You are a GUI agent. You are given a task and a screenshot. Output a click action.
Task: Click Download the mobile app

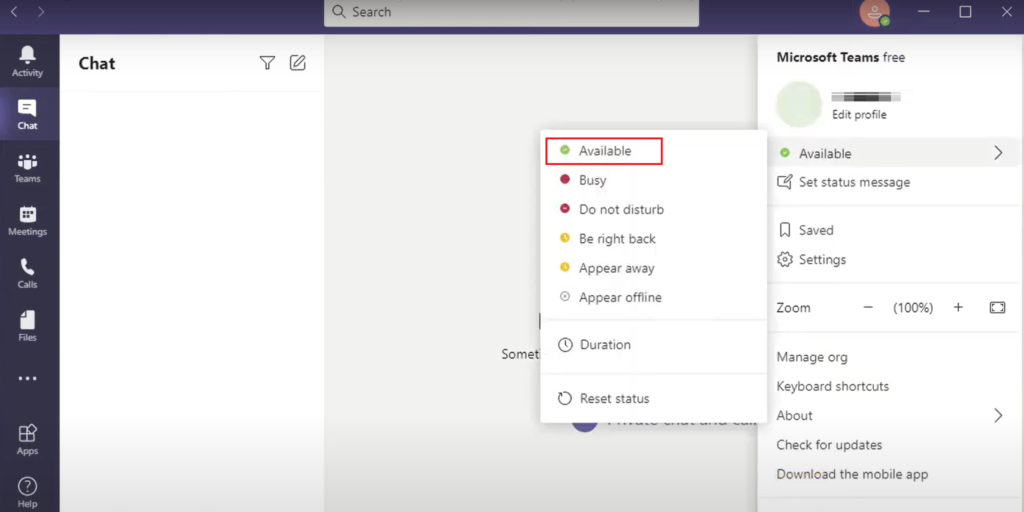click(x=852, y=475)
